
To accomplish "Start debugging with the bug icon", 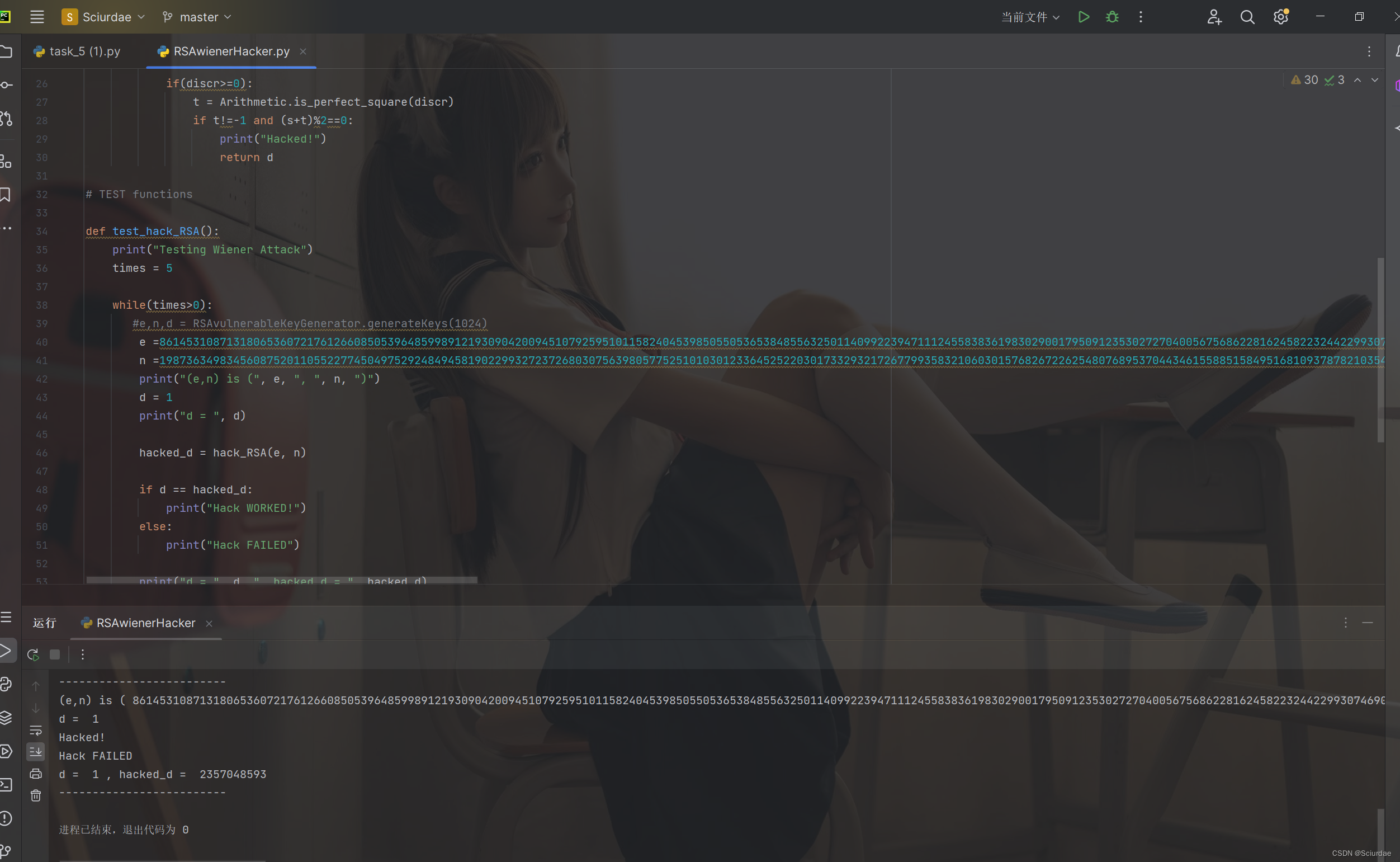I will [x=1112, y=17].
